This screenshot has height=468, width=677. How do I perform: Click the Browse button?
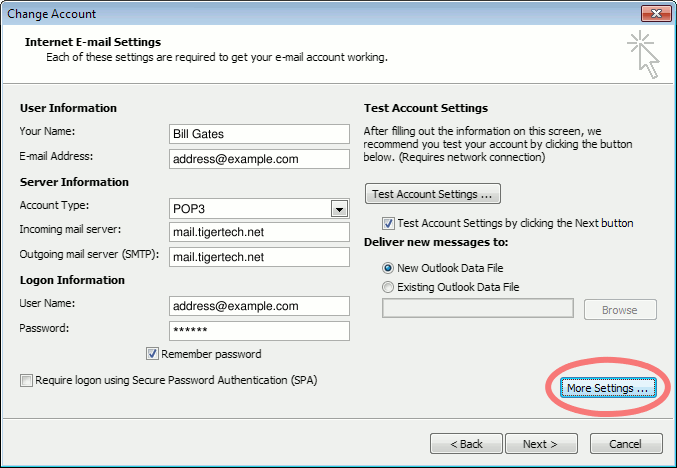(619, 310)
